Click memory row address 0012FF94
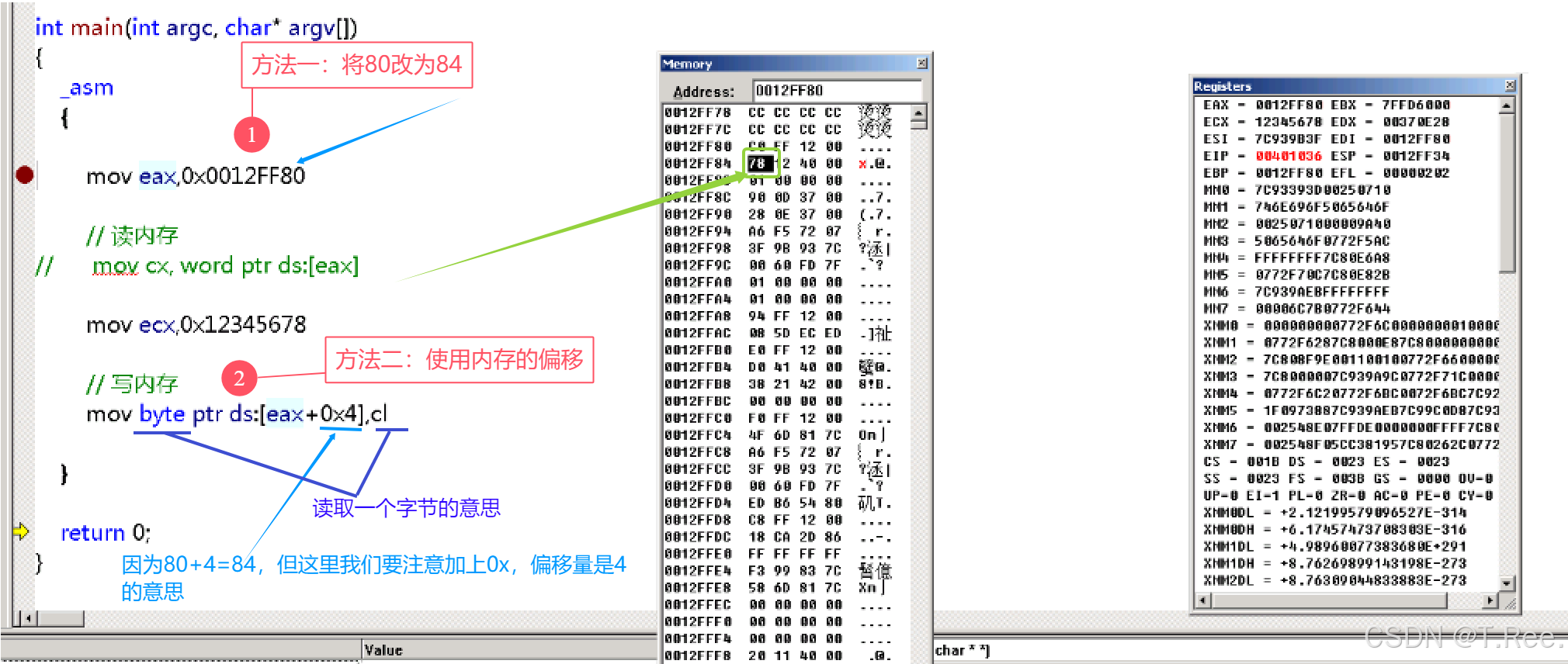1568x664 pixels. (x=697, y=231)
